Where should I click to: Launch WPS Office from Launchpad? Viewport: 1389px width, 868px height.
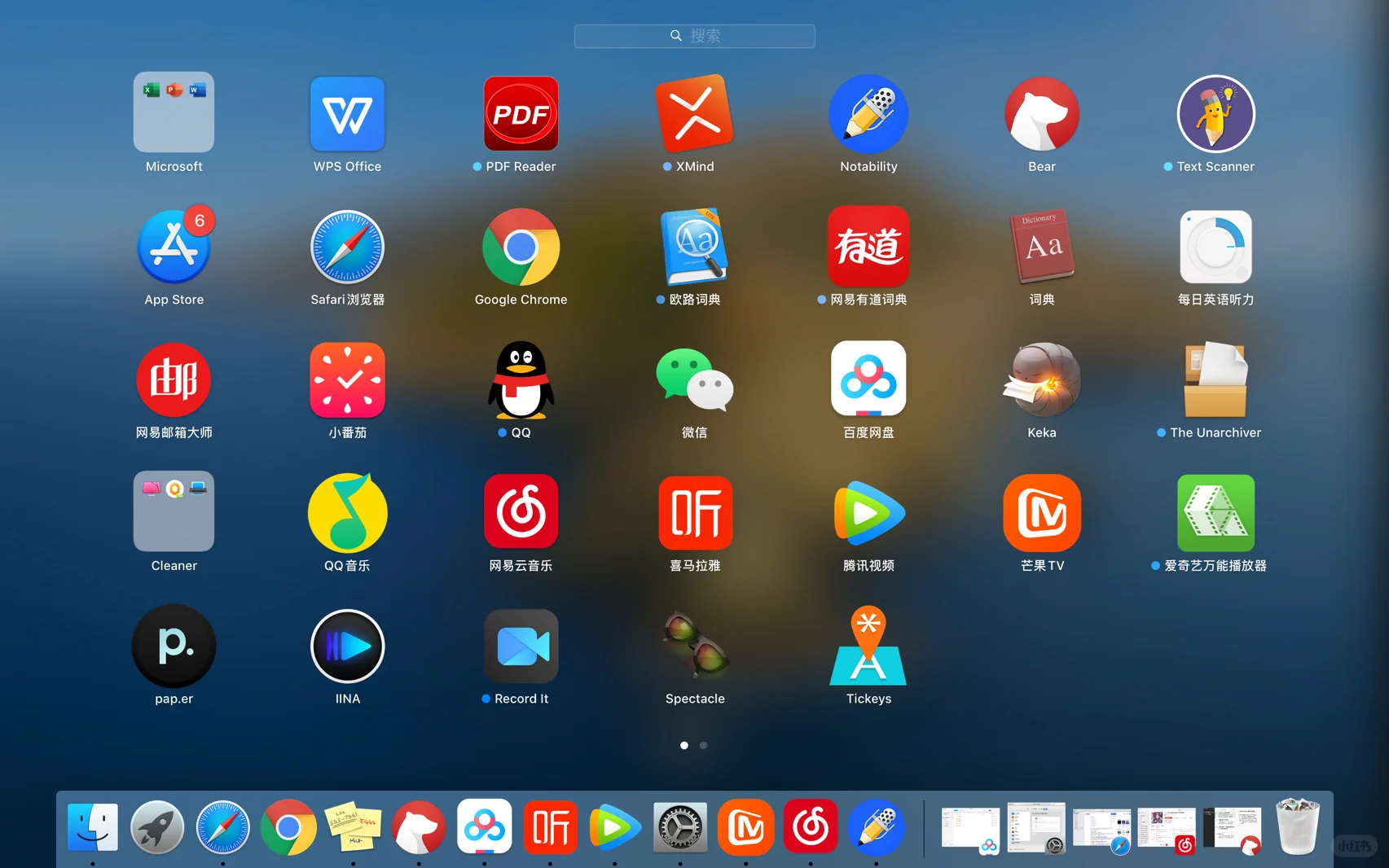(347, 113)
